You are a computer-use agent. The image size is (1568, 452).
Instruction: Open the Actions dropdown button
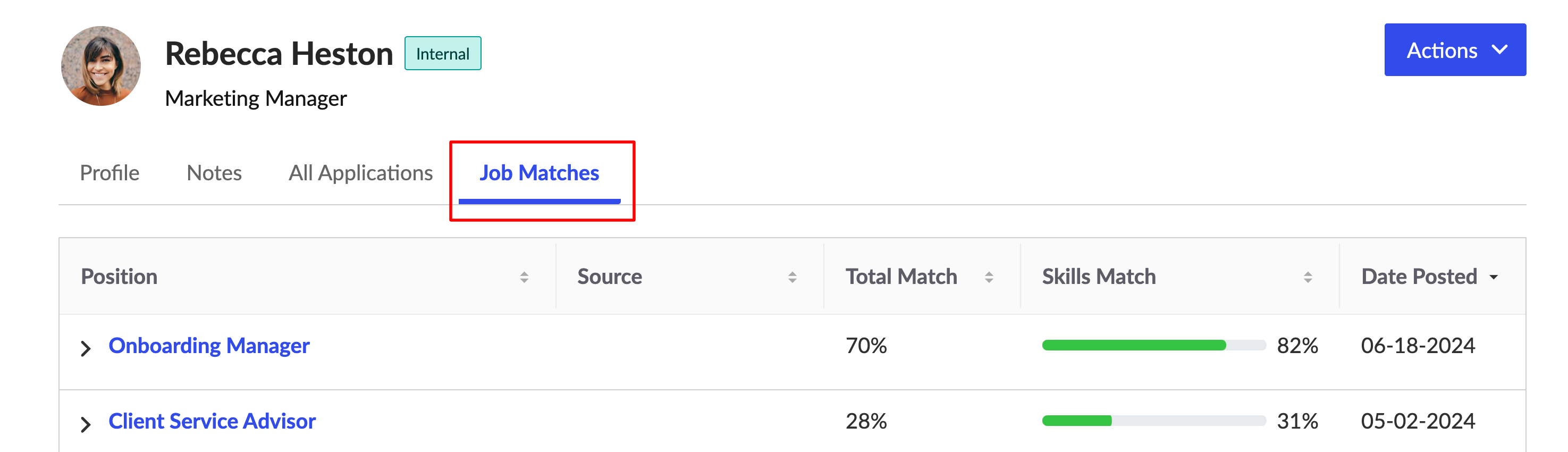(1455, 50)
